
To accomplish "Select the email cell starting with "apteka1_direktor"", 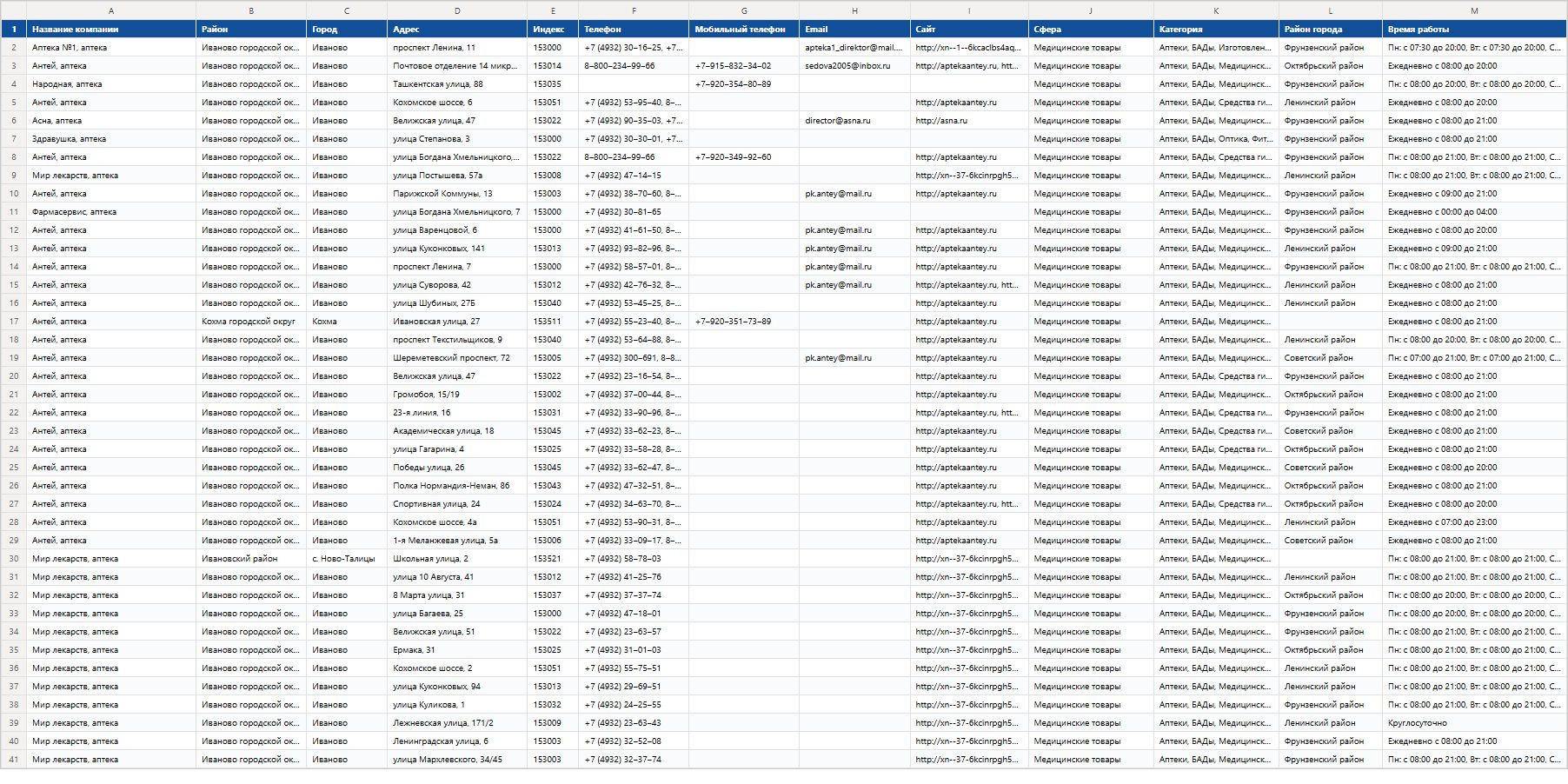I will pos(854,48).
